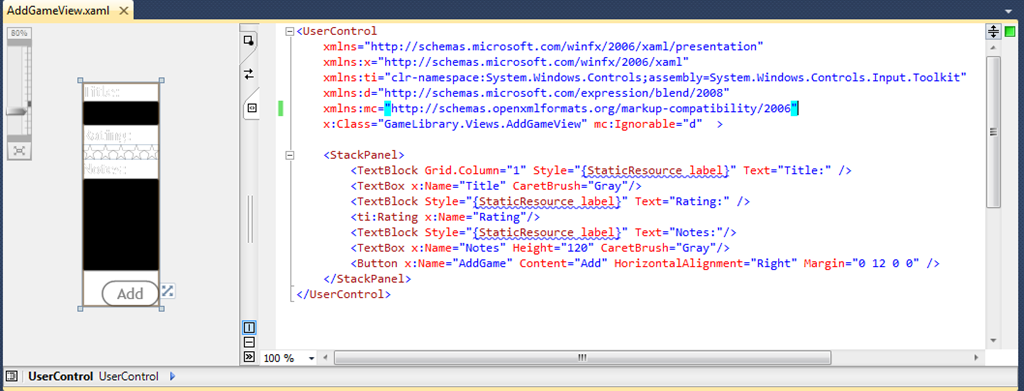
Task: Close the AddGameView.xaml tab
Action: click(122, 11)
